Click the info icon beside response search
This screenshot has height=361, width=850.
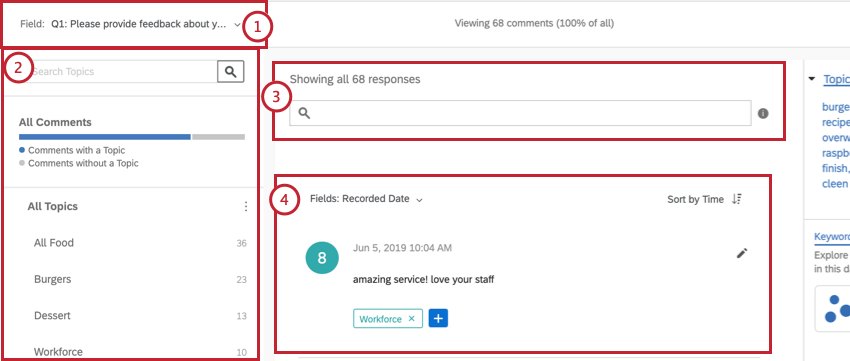pos(763,113)
